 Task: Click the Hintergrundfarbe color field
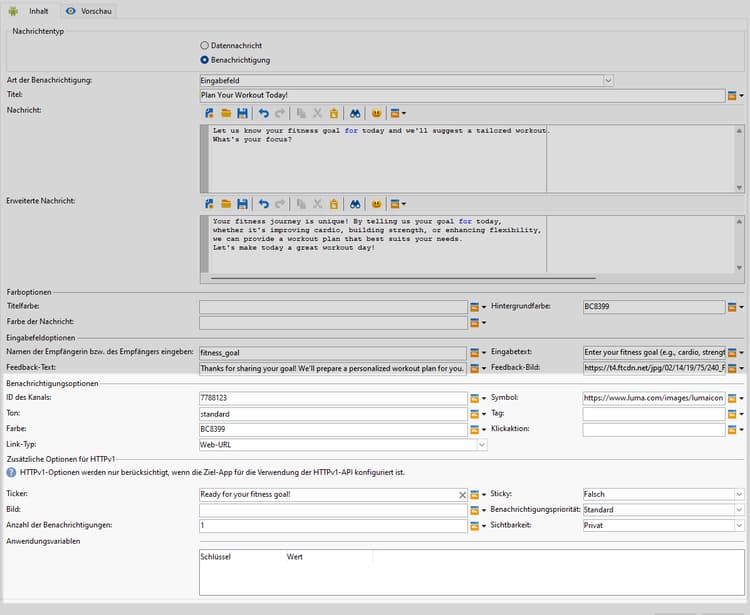pyautogui.click(x=653, y=308)
